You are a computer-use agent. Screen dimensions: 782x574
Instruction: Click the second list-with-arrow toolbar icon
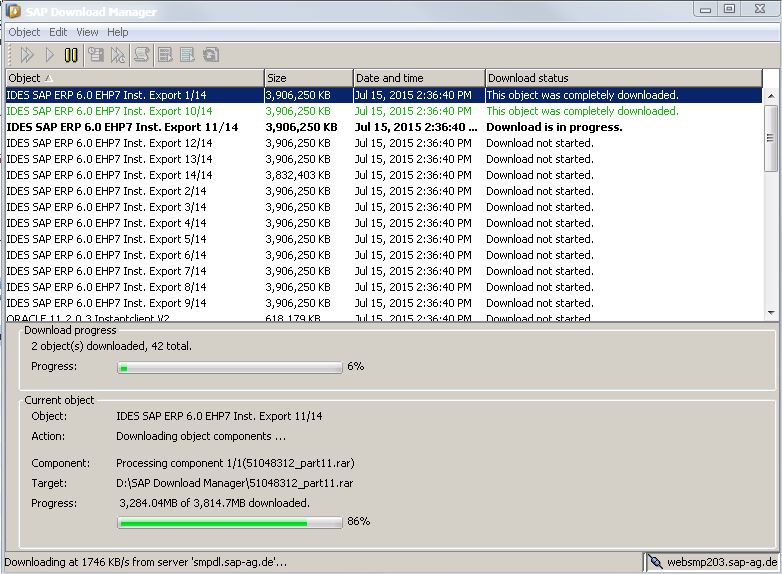point(188,54)
